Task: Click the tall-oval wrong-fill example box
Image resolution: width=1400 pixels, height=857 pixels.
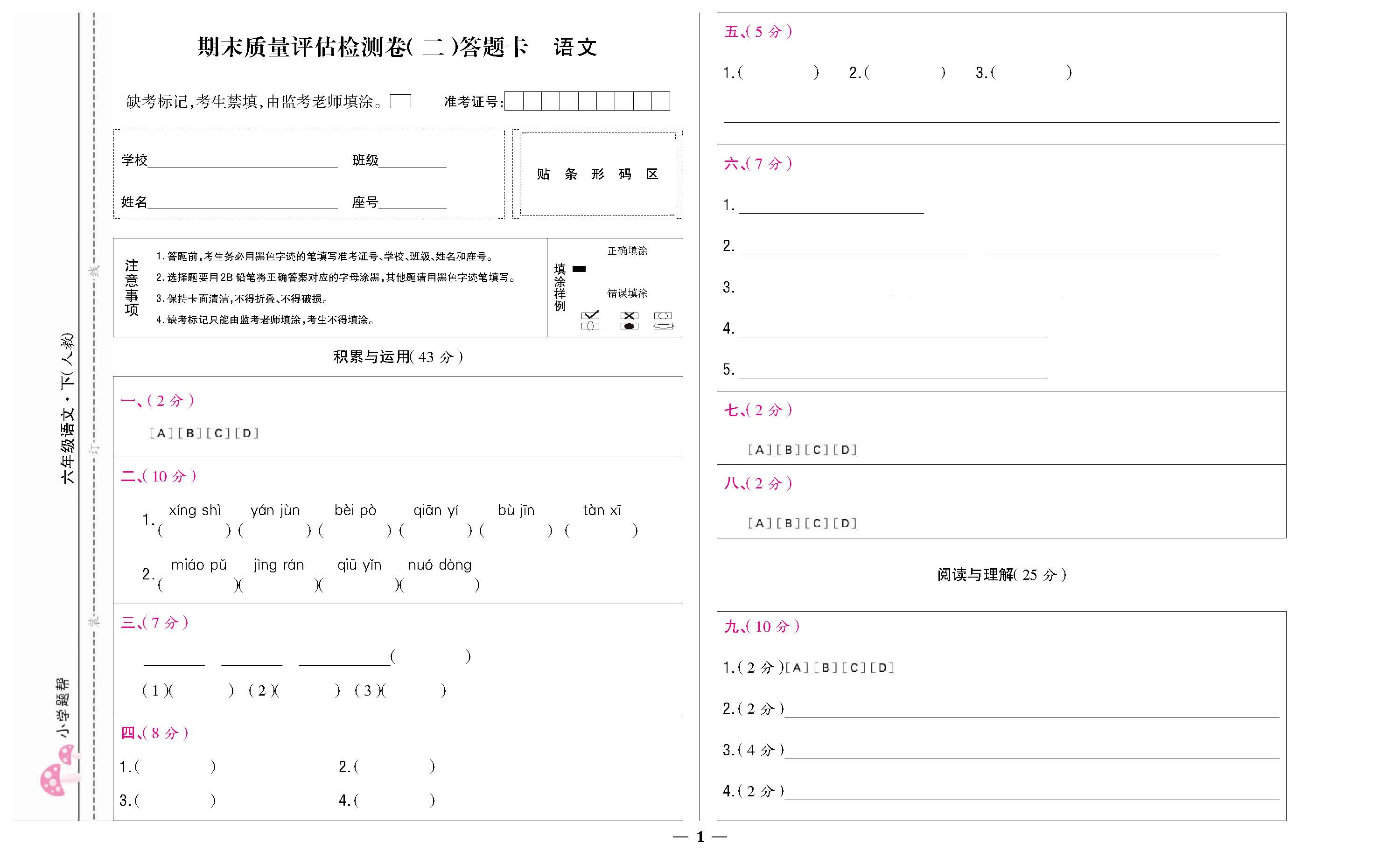Action: (591, 326)
